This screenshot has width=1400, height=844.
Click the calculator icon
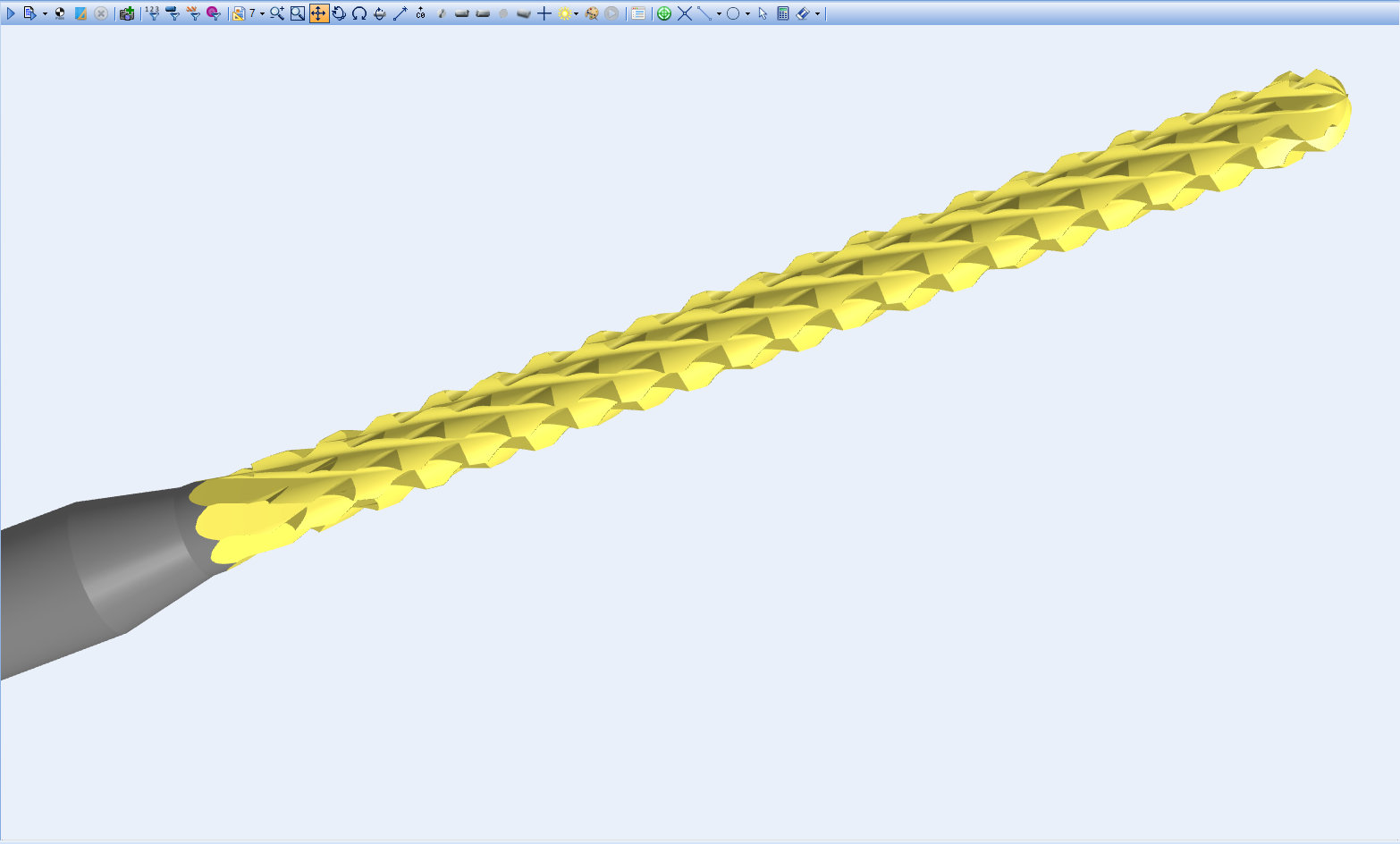point(783,13)
